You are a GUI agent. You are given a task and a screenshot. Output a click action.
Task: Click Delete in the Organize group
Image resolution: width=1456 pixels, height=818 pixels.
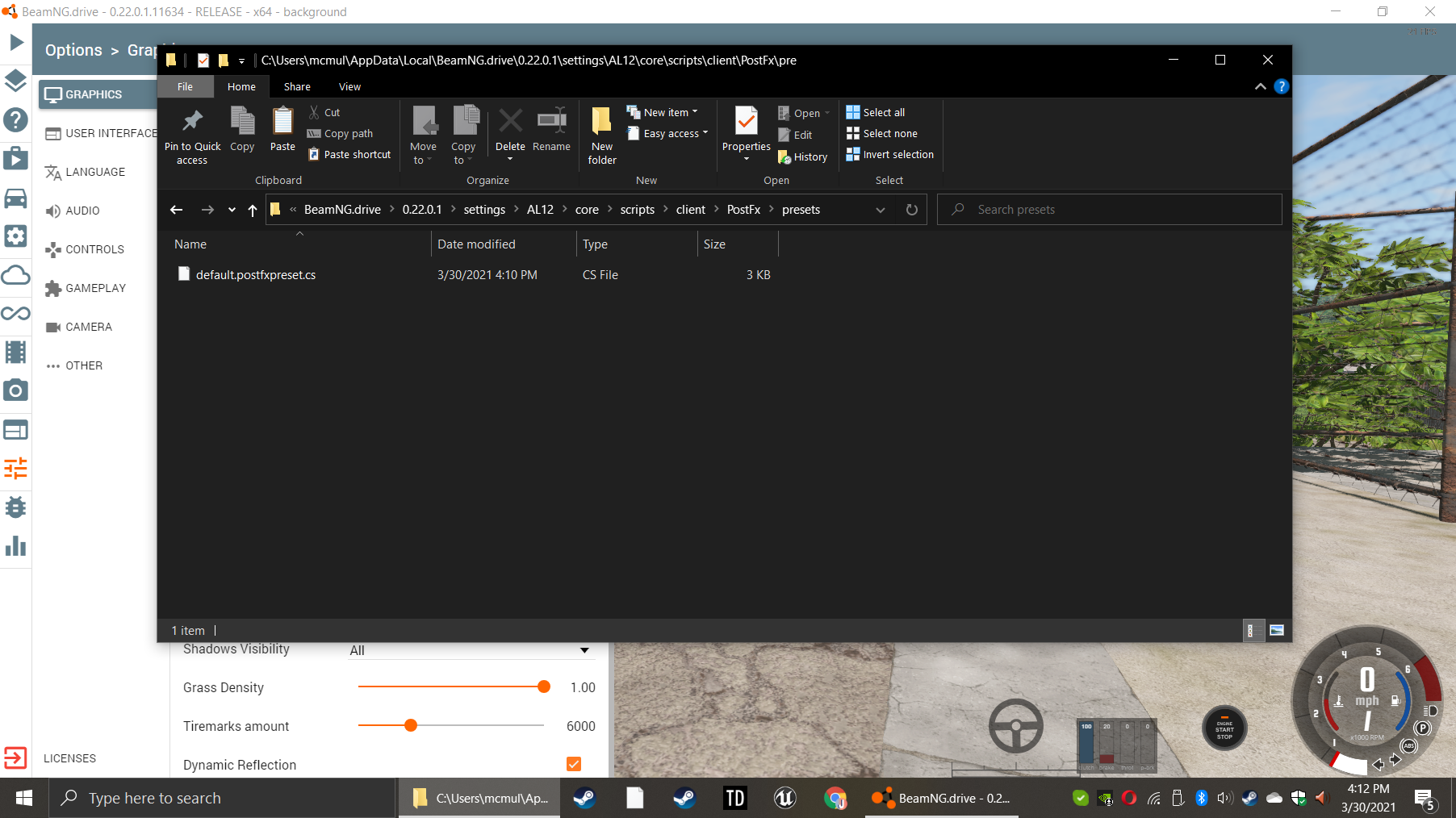[x=510, y=134]
